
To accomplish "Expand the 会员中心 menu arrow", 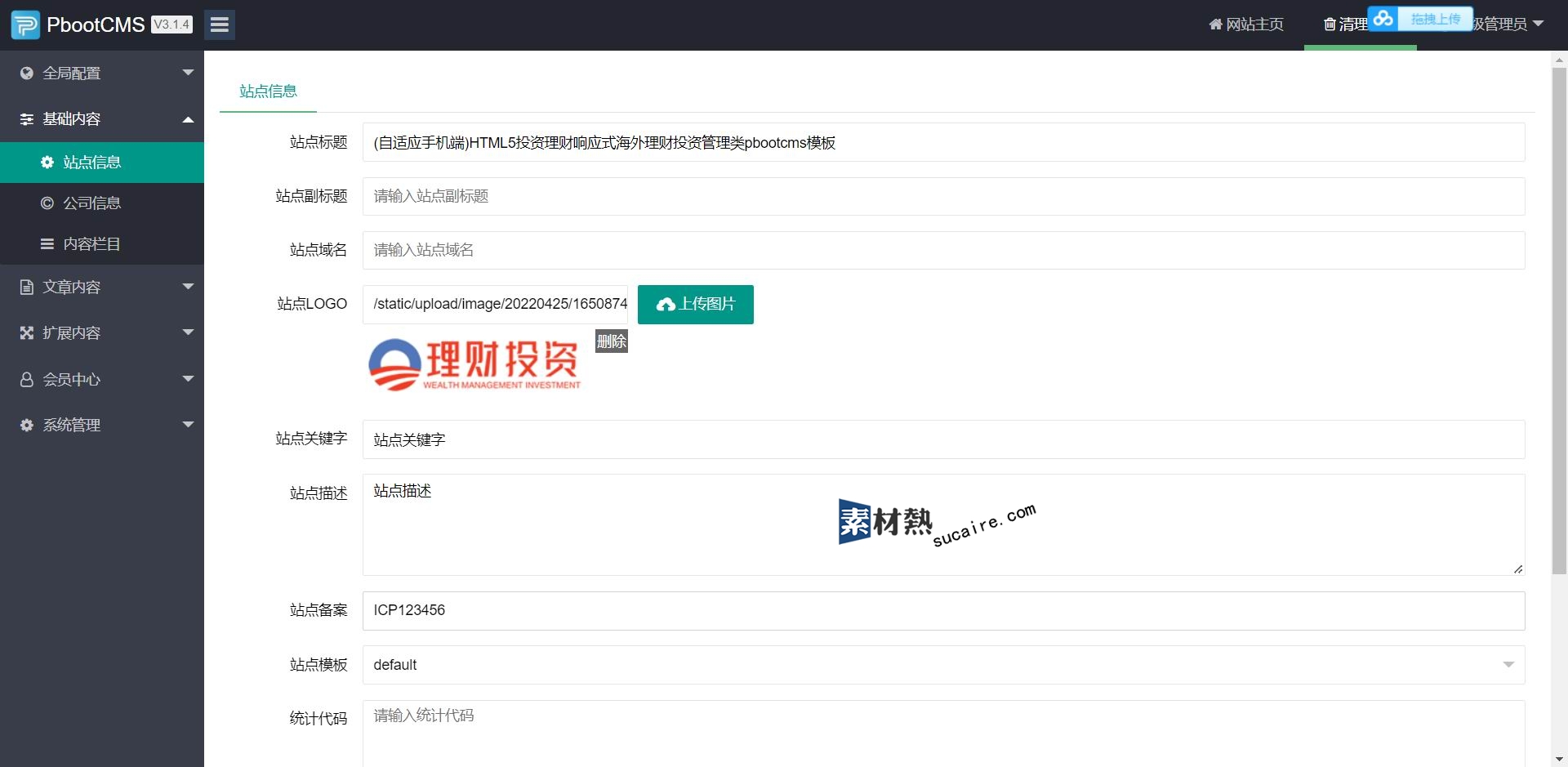I will pos(189,379).
